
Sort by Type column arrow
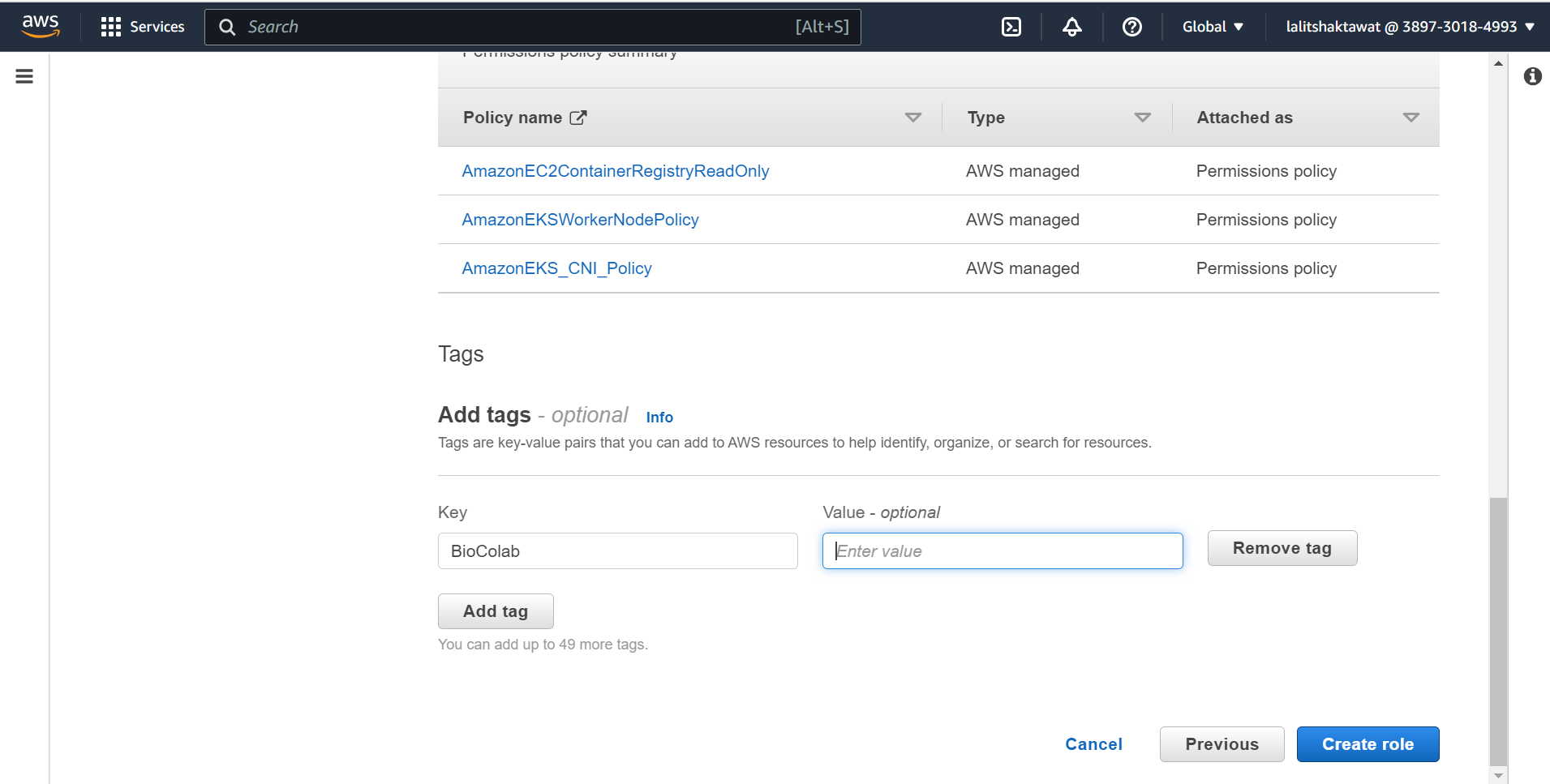(x=1143, y=118)
